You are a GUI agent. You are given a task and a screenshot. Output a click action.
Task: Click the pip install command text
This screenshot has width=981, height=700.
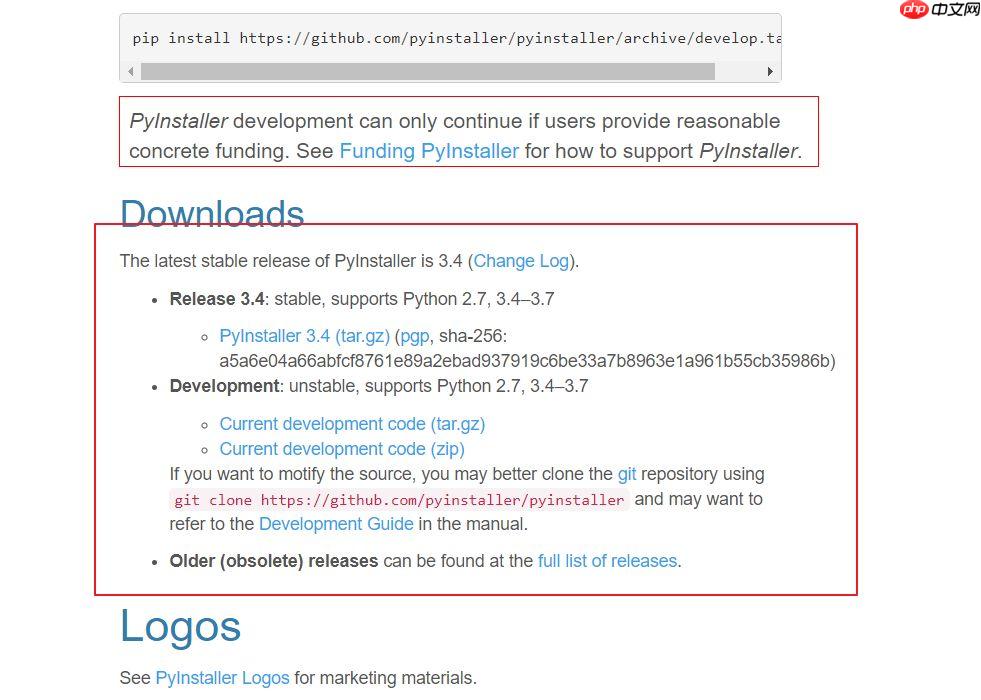pos(457,38)
